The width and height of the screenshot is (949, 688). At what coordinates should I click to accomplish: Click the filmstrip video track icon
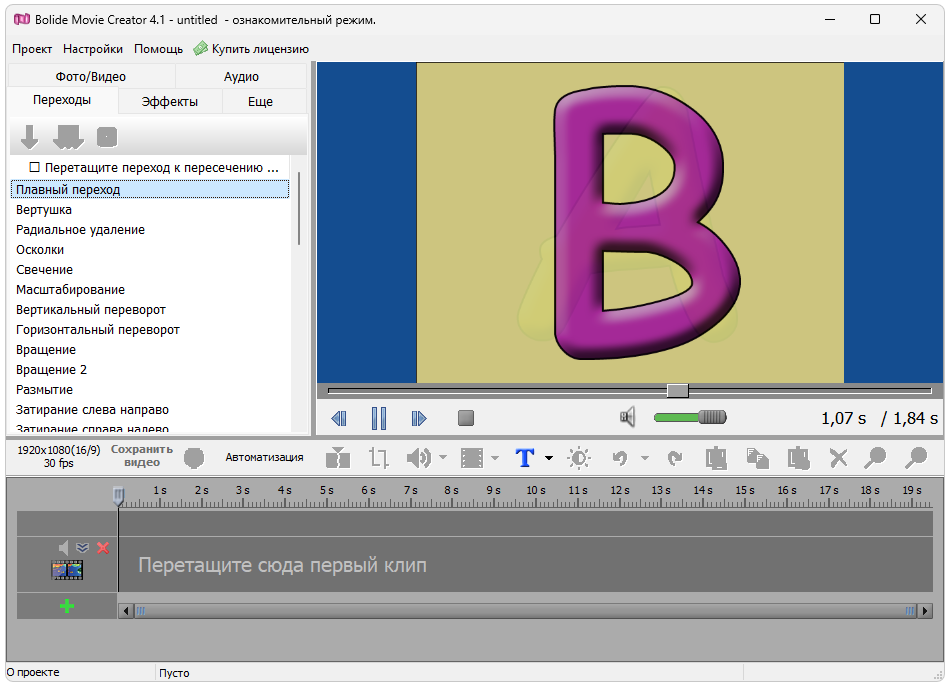pyautogui.click(x=67, y=570)
